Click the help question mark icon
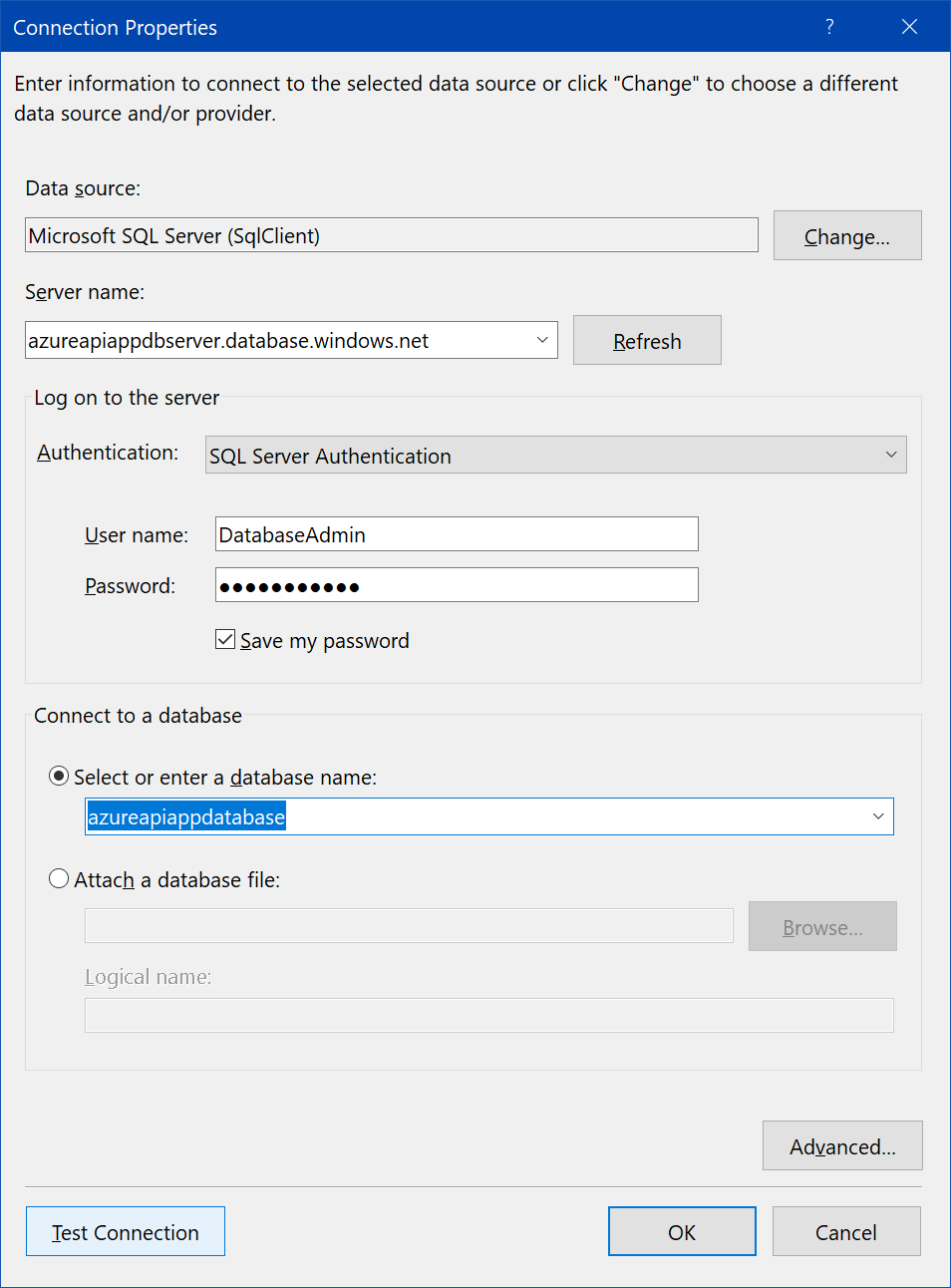The height and width of the screenshot is (1288, 951). [829, 27]
